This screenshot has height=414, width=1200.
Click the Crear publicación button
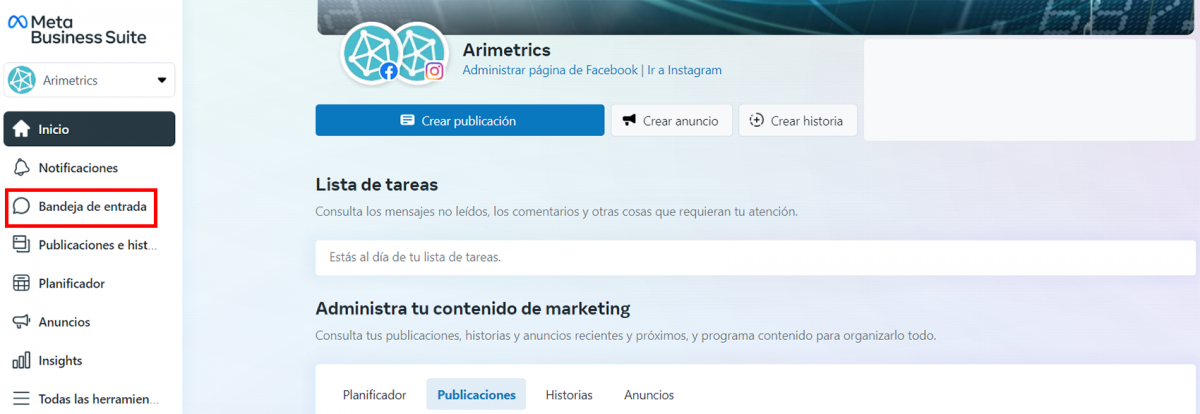pyautogui.click(x=460, y=120)
